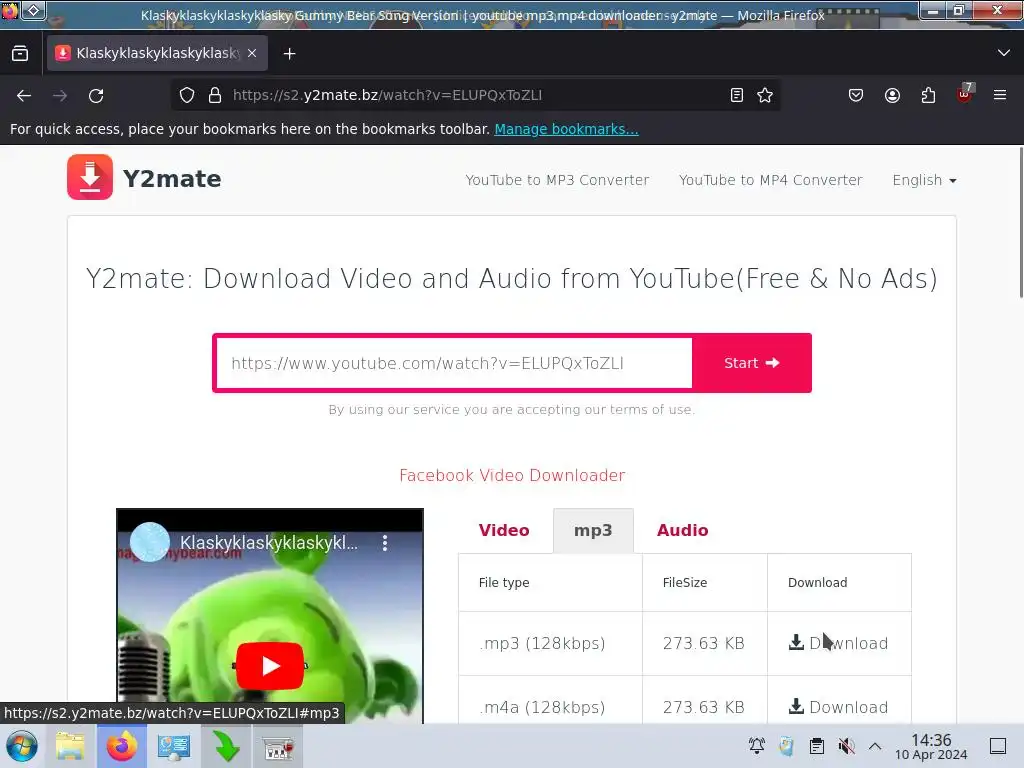Click the Start button
Image resolution: width=1024 pixels, height=768 pixels.
click(752, 363)
